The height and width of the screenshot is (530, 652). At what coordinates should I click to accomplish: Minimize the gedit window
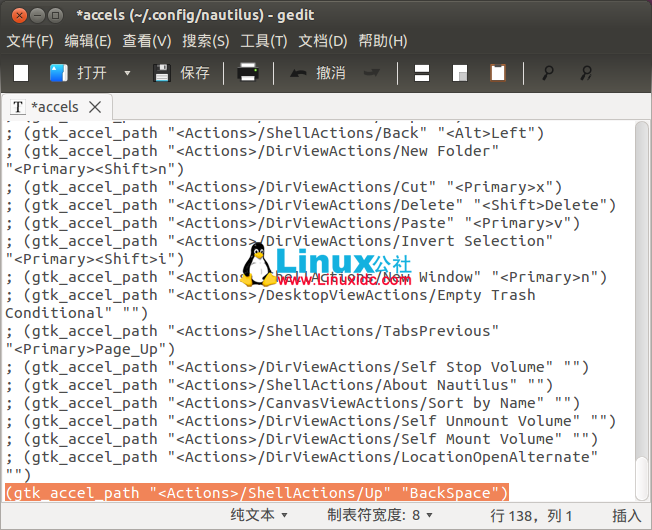pos(37,15)
